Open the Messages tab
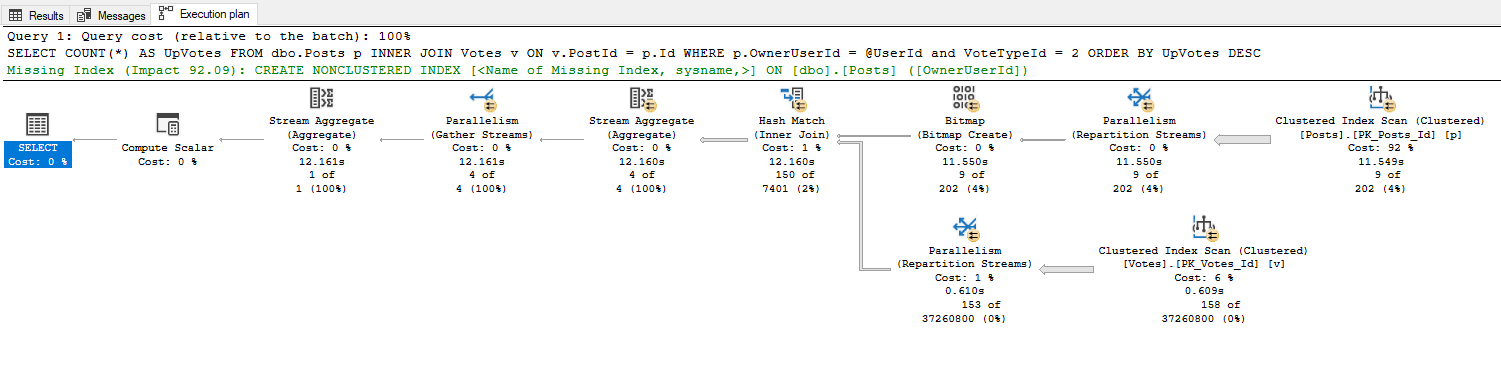The height and width of the screenshot is (373, 1501). tap(111, 15)
